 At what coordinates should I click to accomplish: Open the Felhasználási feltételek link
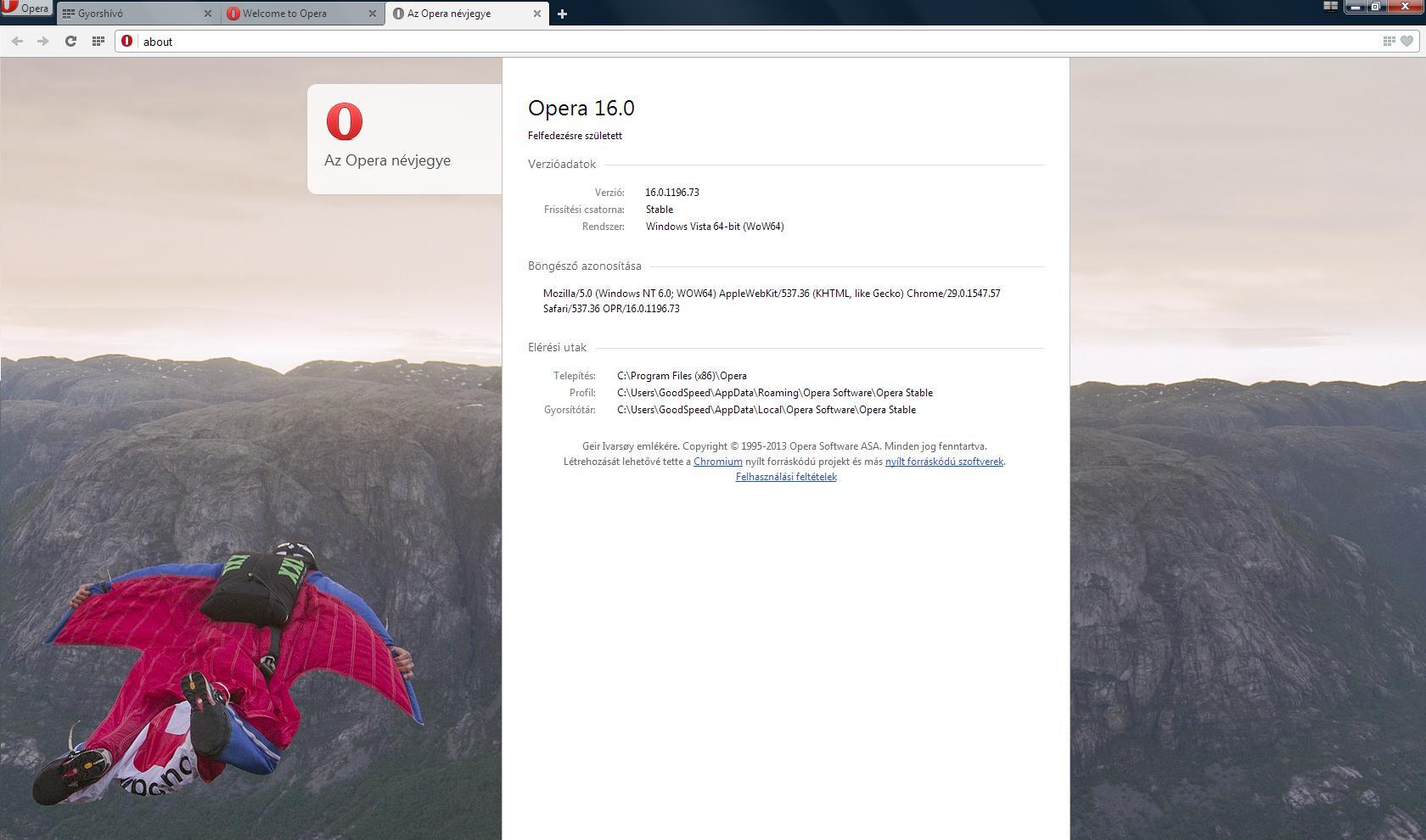point(786,477)
